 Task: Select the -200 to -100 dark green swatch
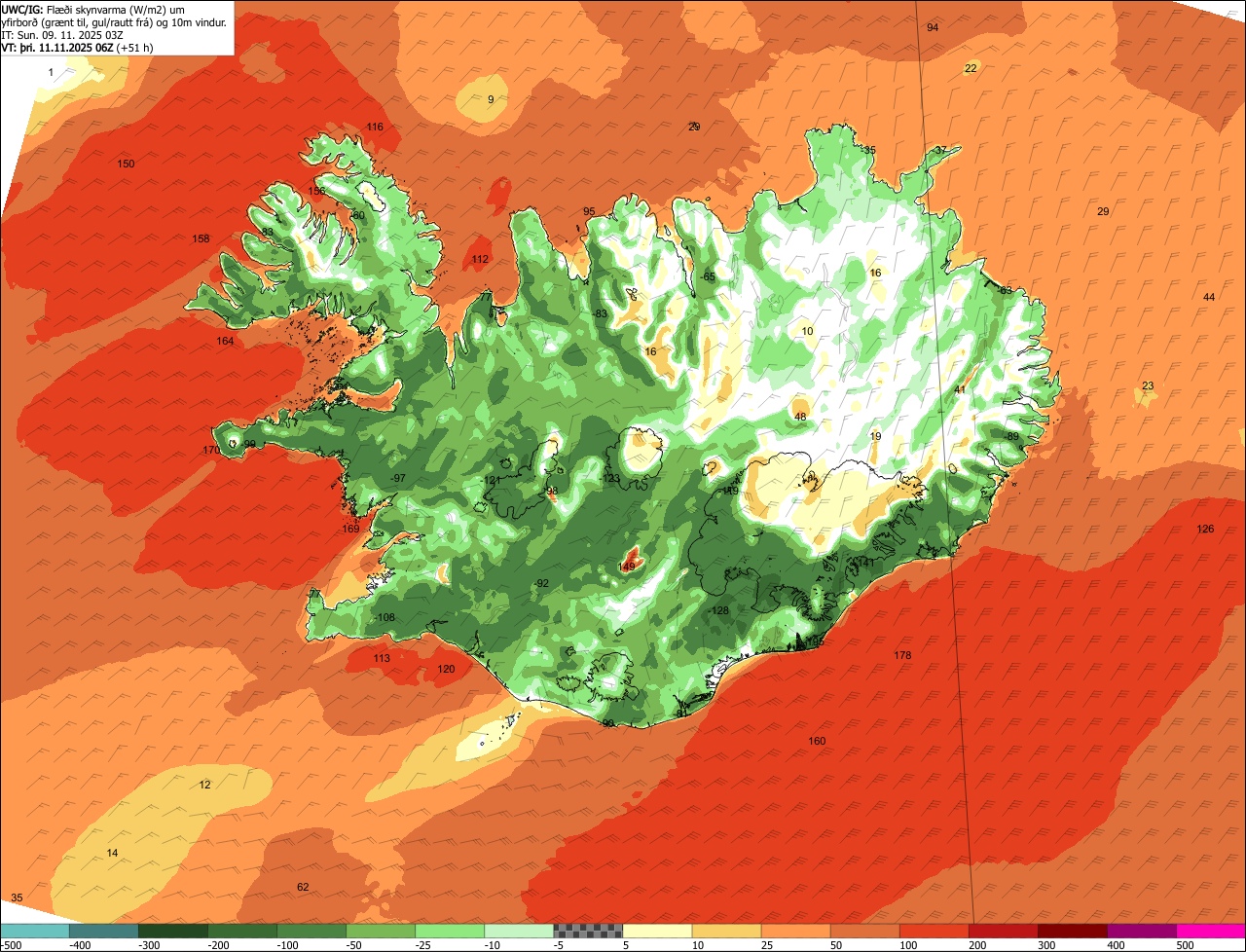pyautogui.click(x=241, y=931)
